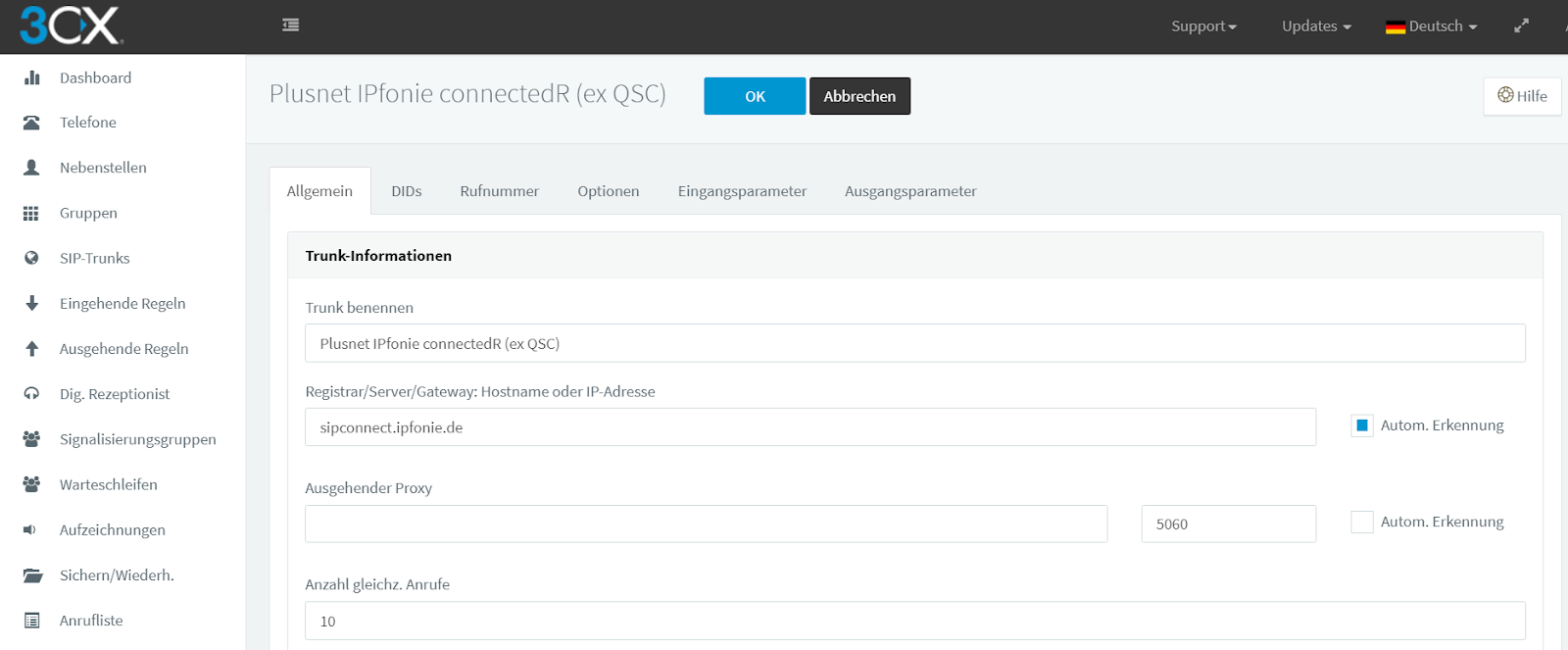The height and width of the screenshot is (650, 1568).
Task: Click the Ausgehende Regeln up-arrow icon
Action: [31, 348]
